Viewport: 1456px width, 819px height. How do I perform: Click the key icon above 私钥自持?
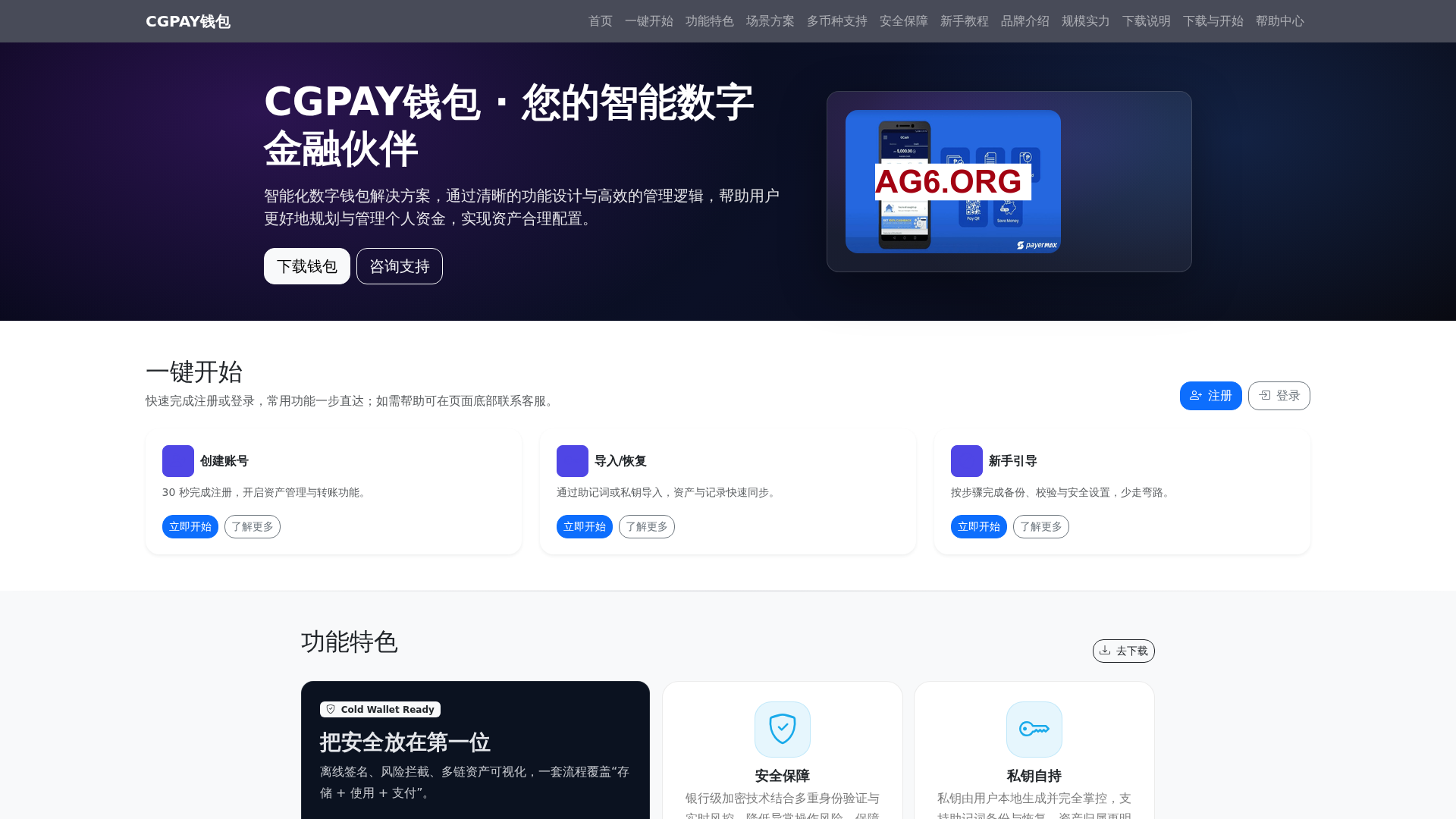tap(1034, 730)
